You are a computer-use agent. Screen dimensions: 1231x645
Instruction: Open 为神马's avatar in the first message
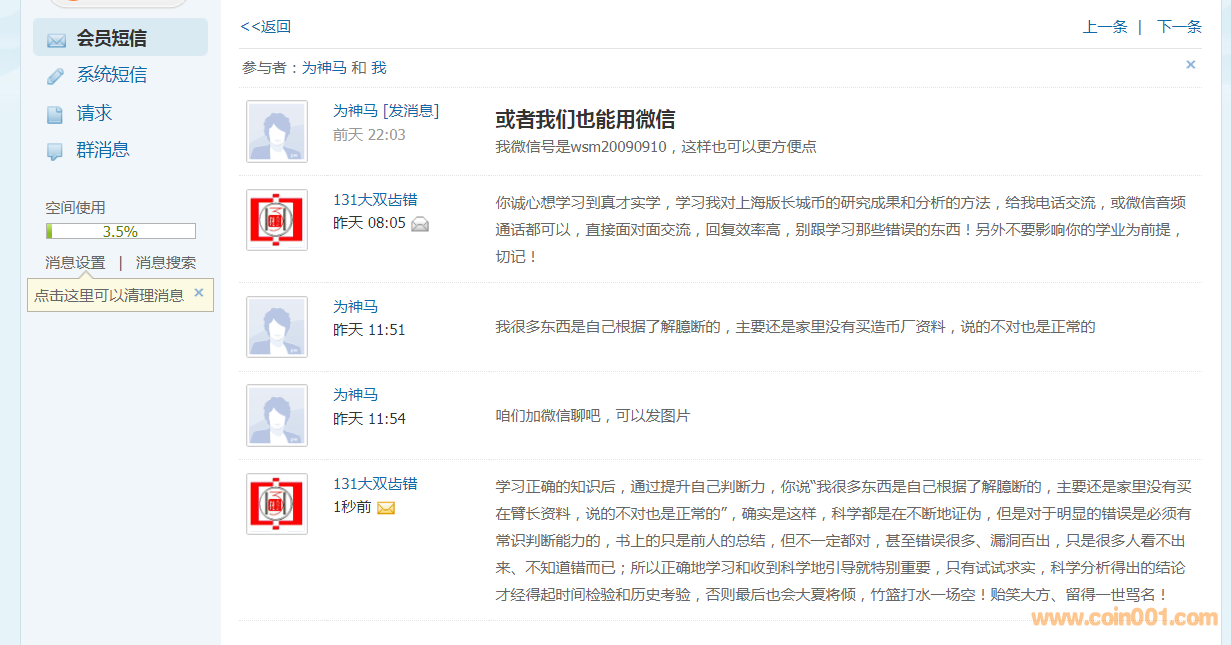[x=277, y=131]
